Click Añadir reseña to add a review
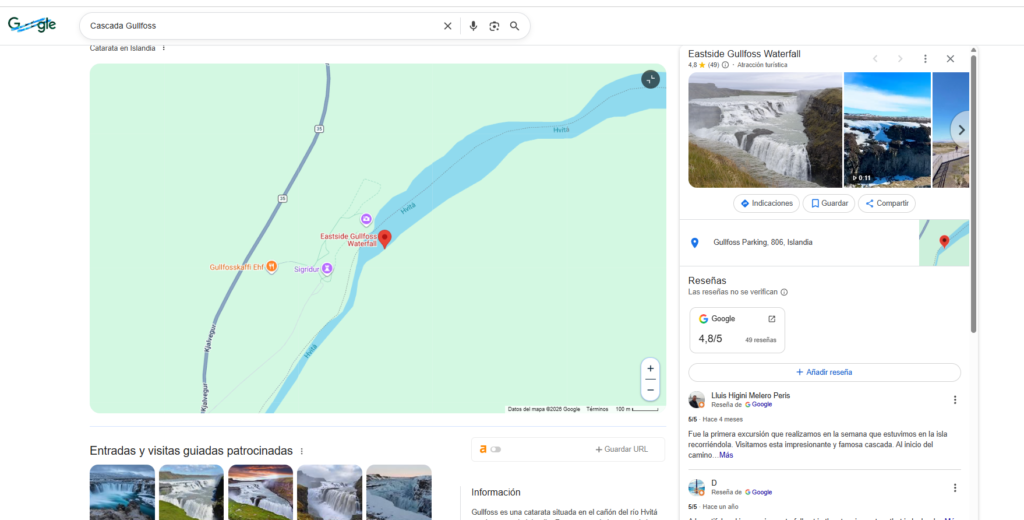This screenshot has width=1024, height=520. tap(824, 372)
